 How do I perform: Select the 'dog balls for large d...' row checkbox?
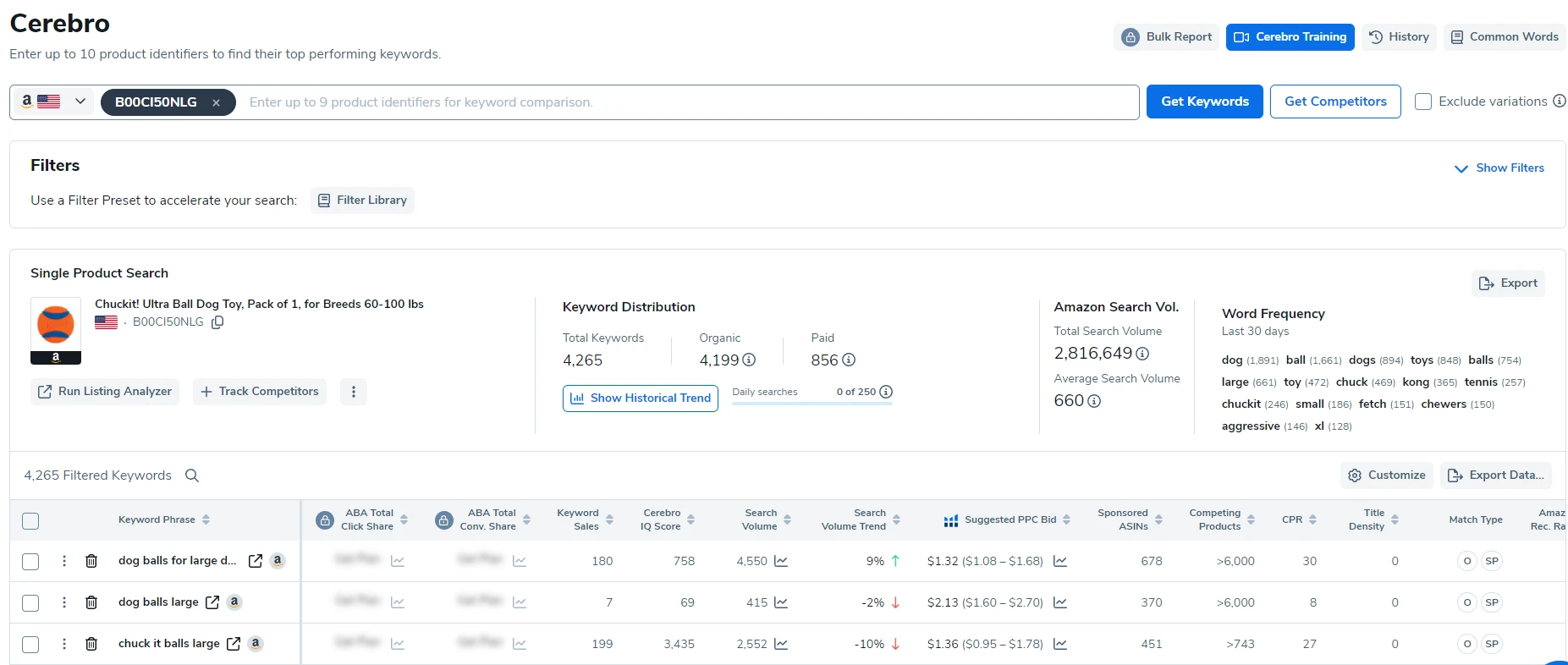pyautogui.click(x=30, y=562)
